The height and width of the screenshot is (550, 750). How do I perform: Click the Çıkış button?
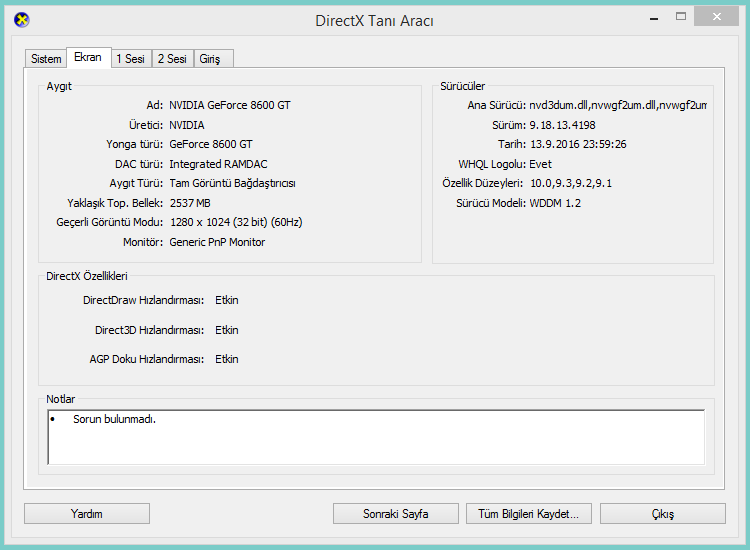(x=662, y=514)
